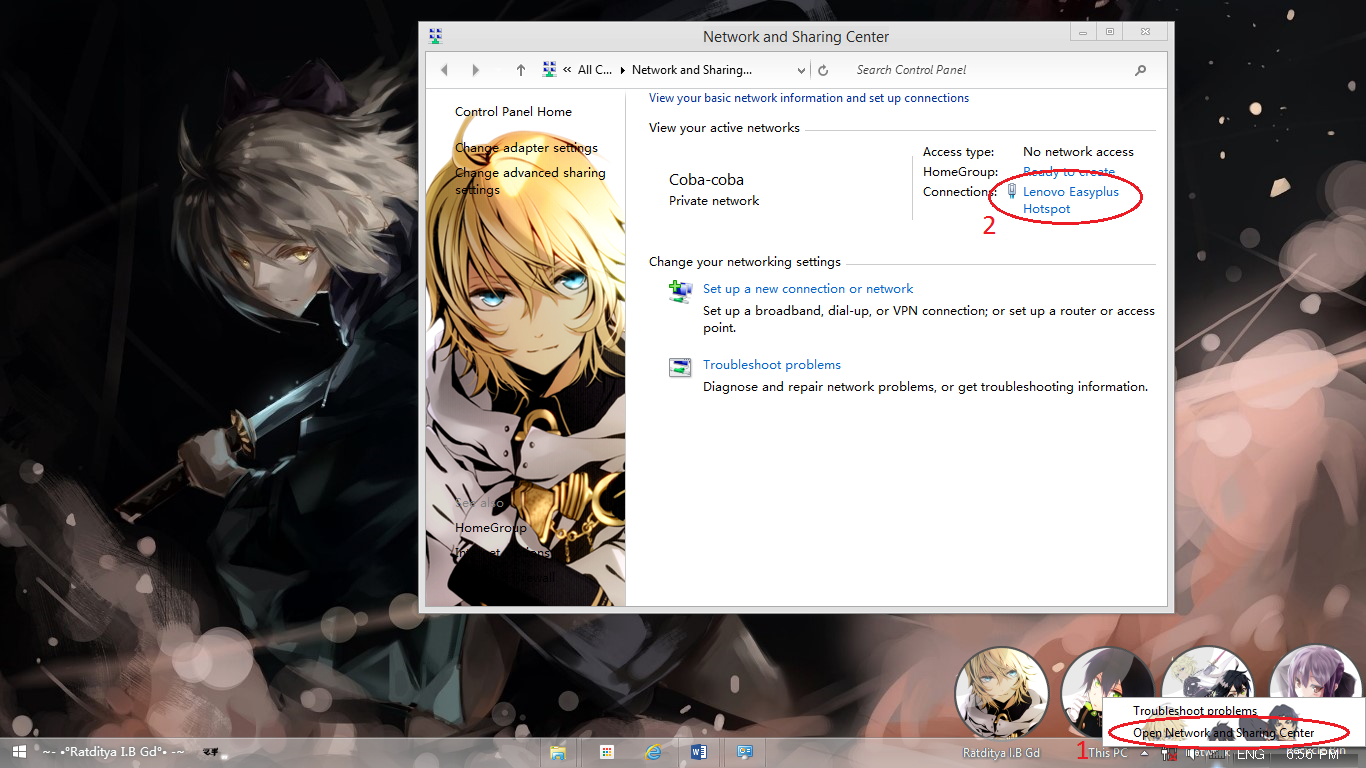Click the chevron after All C... breadcrumb
The image size is (1366, 768).
point(622,69)
